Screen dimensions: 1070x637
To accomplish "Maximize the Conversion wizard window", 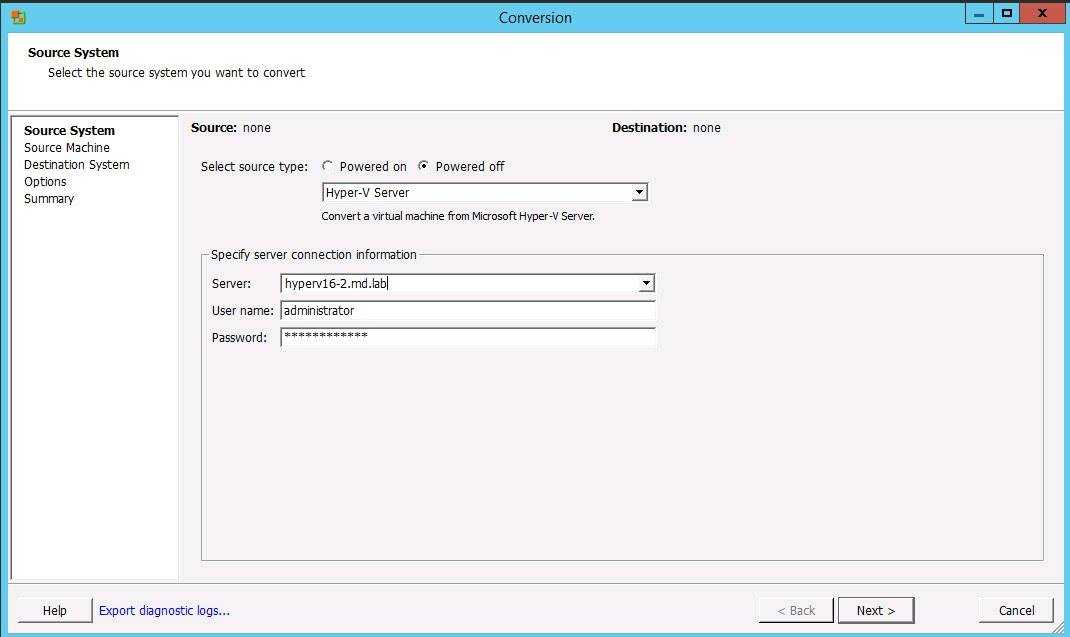I will (x=1007, y=13).
